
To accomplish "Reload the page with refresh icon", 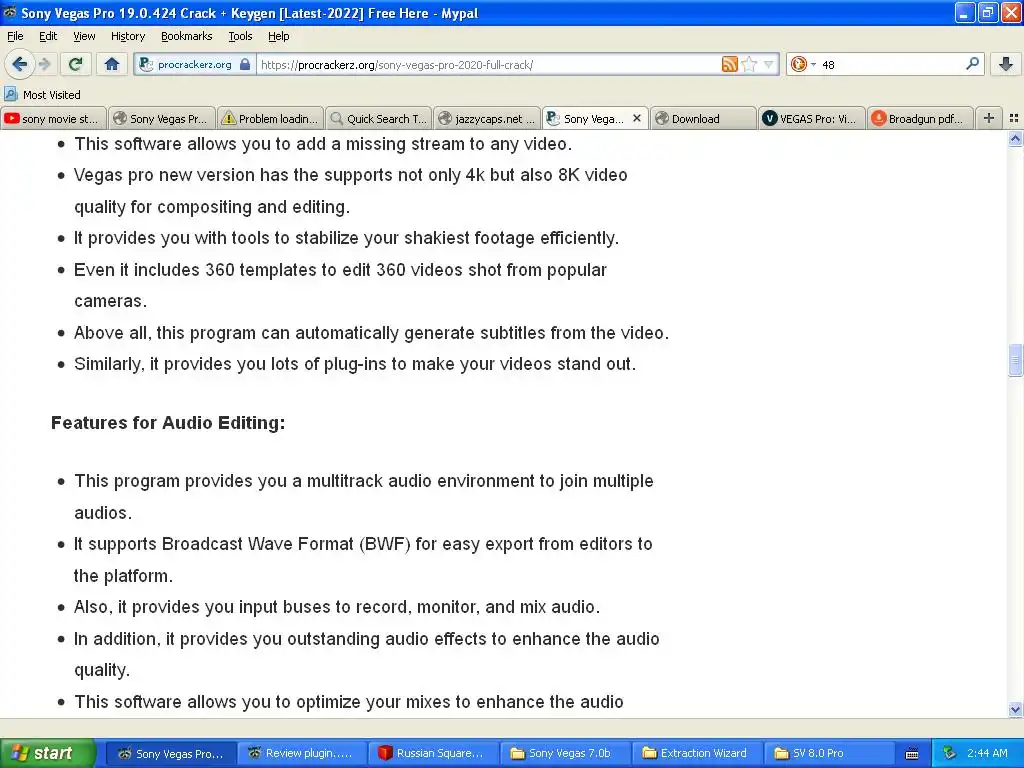I will pyautogui.click(x=75, y=64).
